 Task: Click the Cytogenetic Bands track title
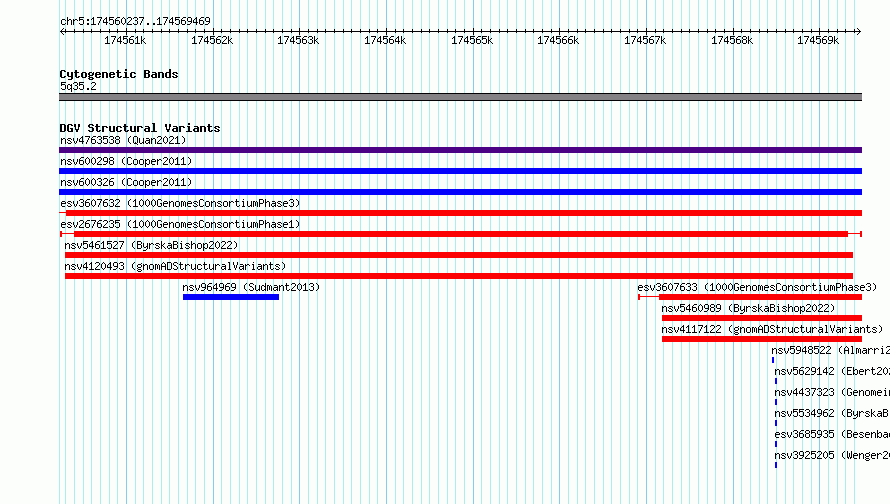pyautogui.click(x=119, y=74)
